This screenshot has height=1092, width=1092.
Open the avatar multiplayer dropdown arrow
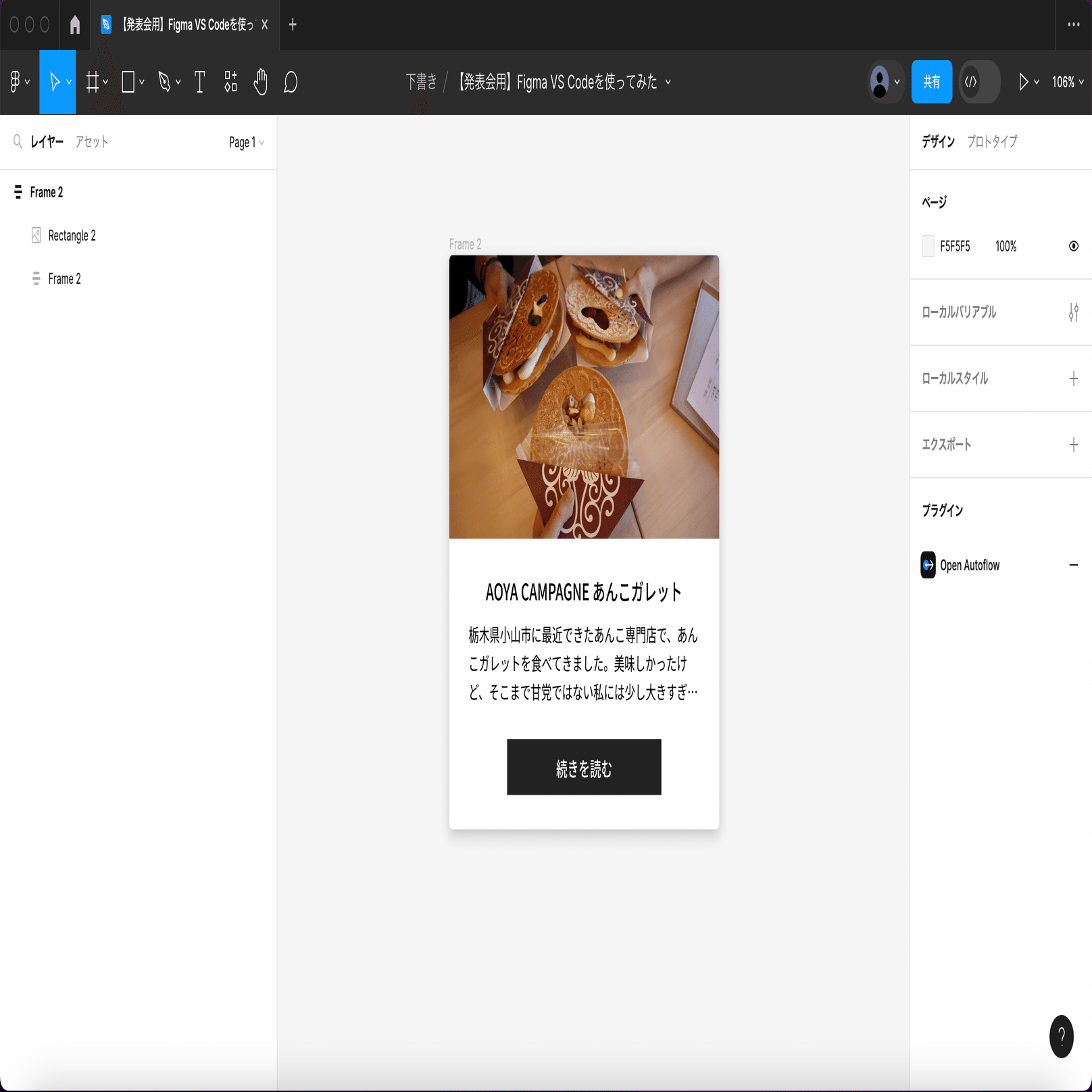(x=897, y=82)
